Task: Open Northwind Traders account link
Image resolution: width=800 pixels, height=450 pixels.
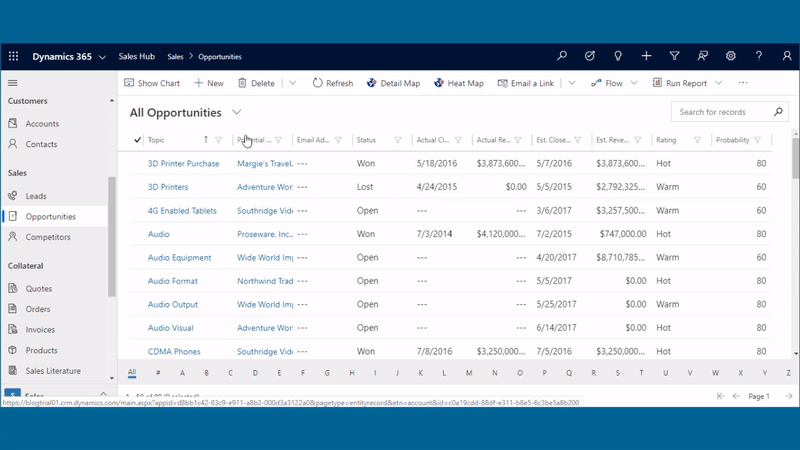Action: tap(265, 281)
